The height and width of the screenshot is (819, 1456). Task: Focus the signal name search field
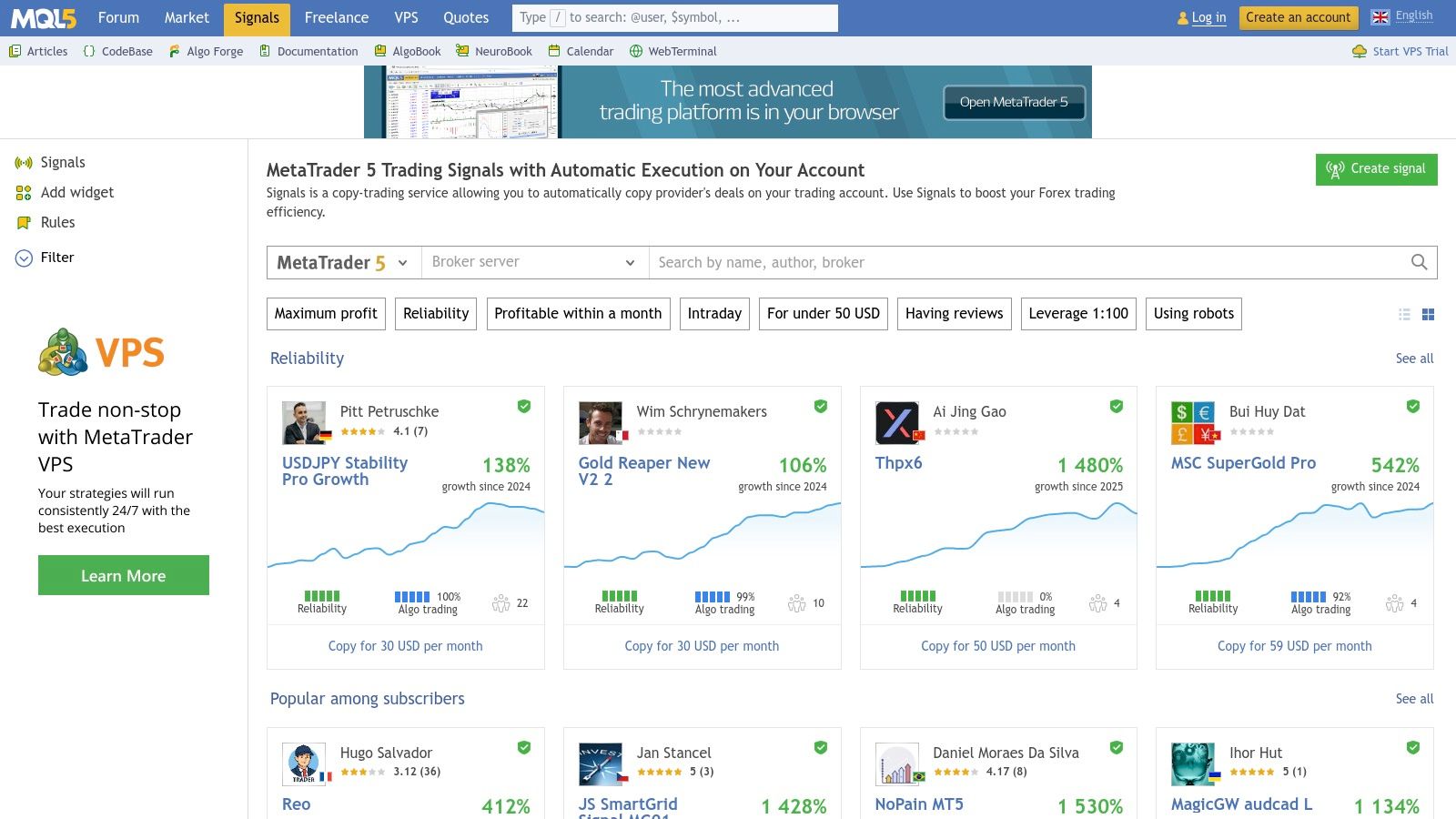1028,263
